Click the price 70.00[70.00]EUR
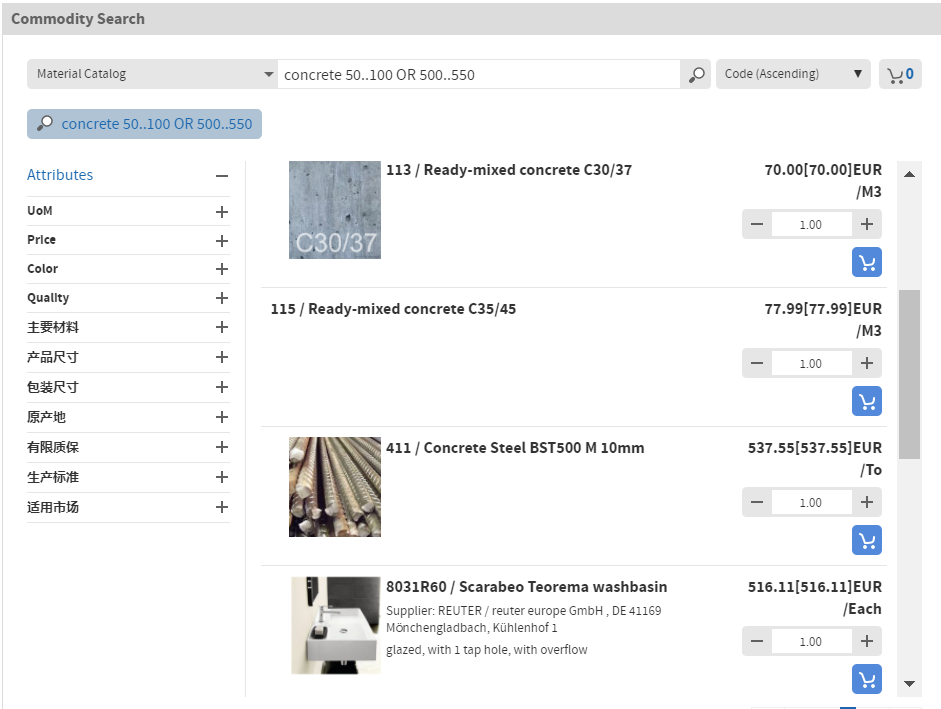This screenshot has height=709, width=941. 823,170
